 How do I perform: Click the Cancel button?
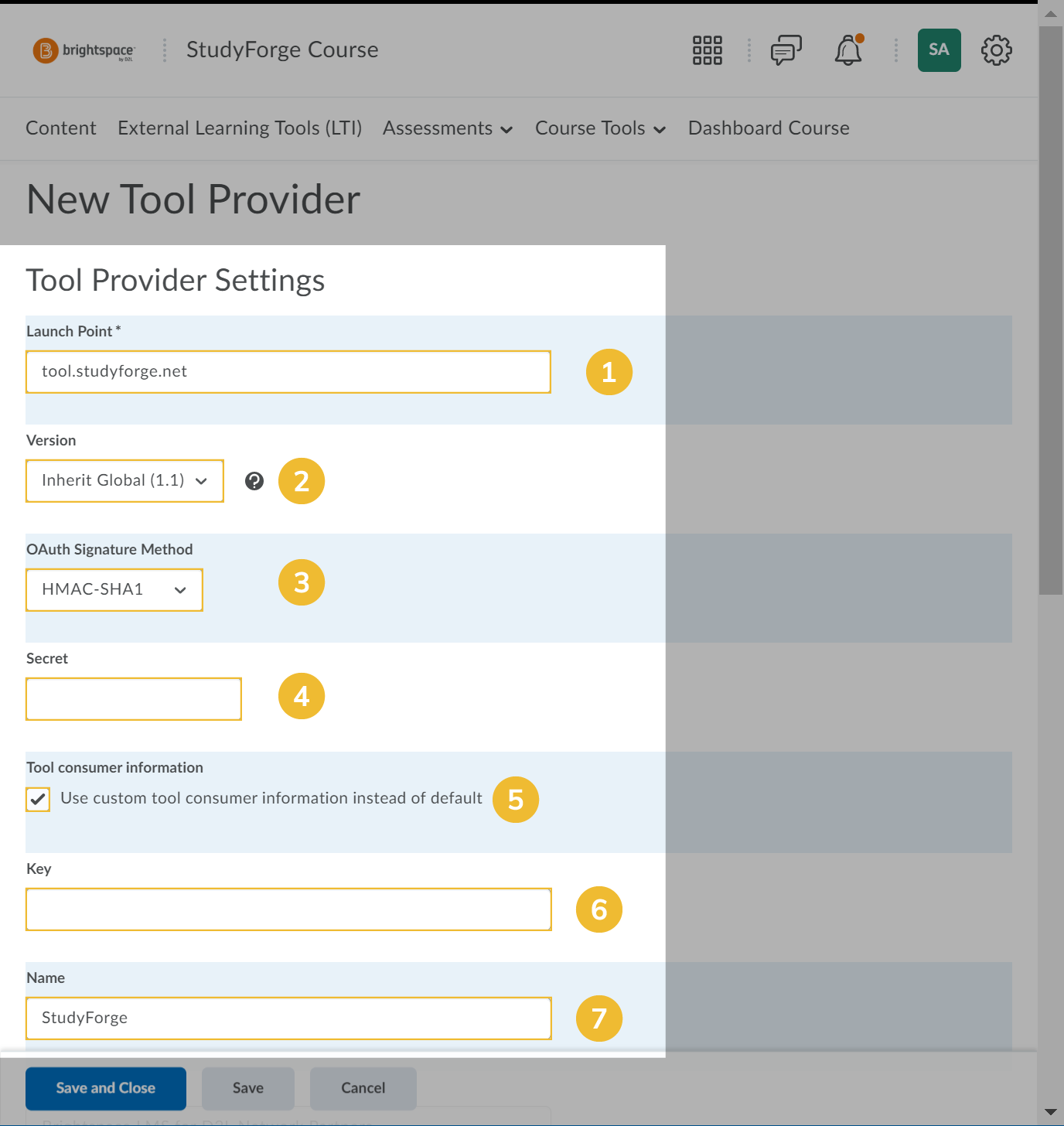point(363,1088)
